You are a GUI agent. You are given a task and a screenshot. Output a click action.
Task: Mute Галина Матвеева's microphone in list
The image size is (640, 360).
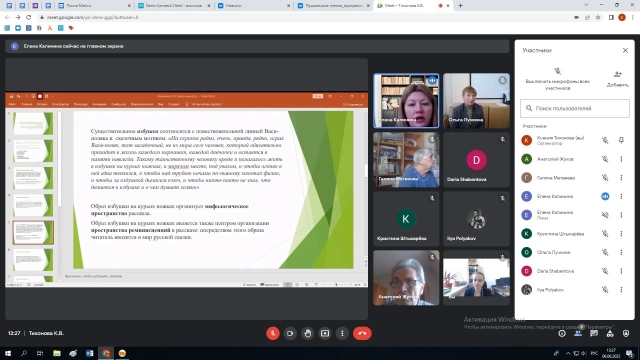click(x=605, y=178)
